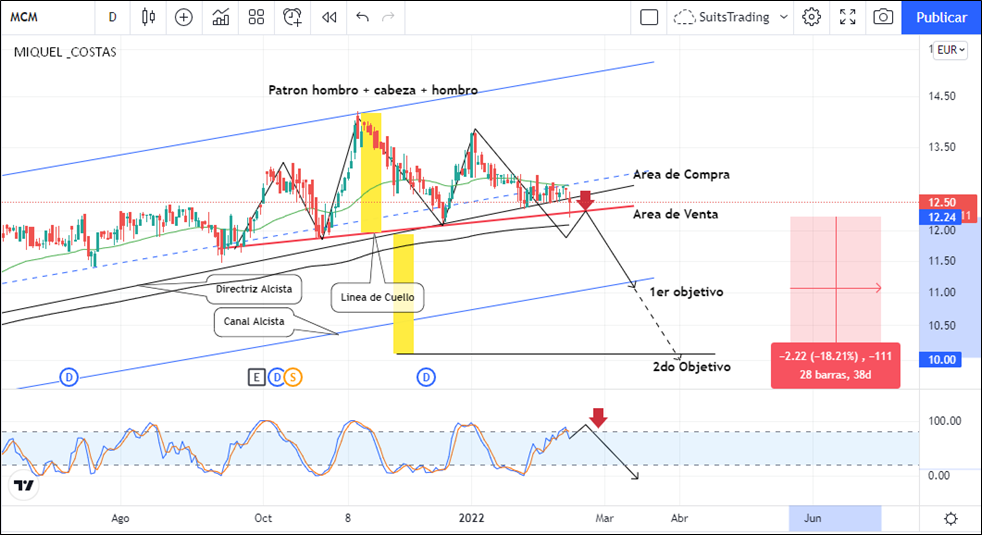Open the indicators and metrics panel

point(222,17)
